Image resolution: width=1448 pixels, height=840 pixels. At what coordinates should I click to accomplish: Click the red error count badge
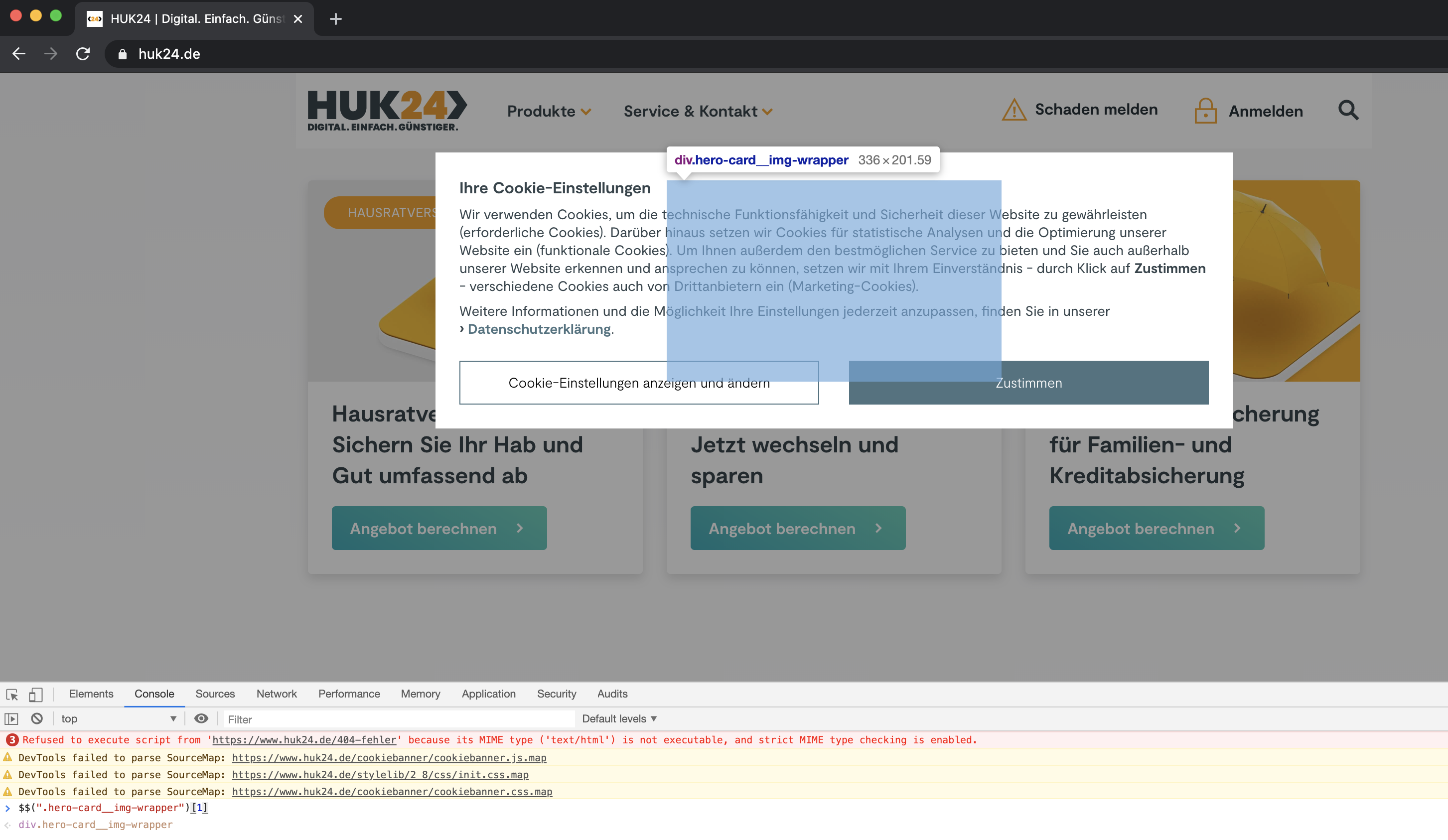point(12,740)
